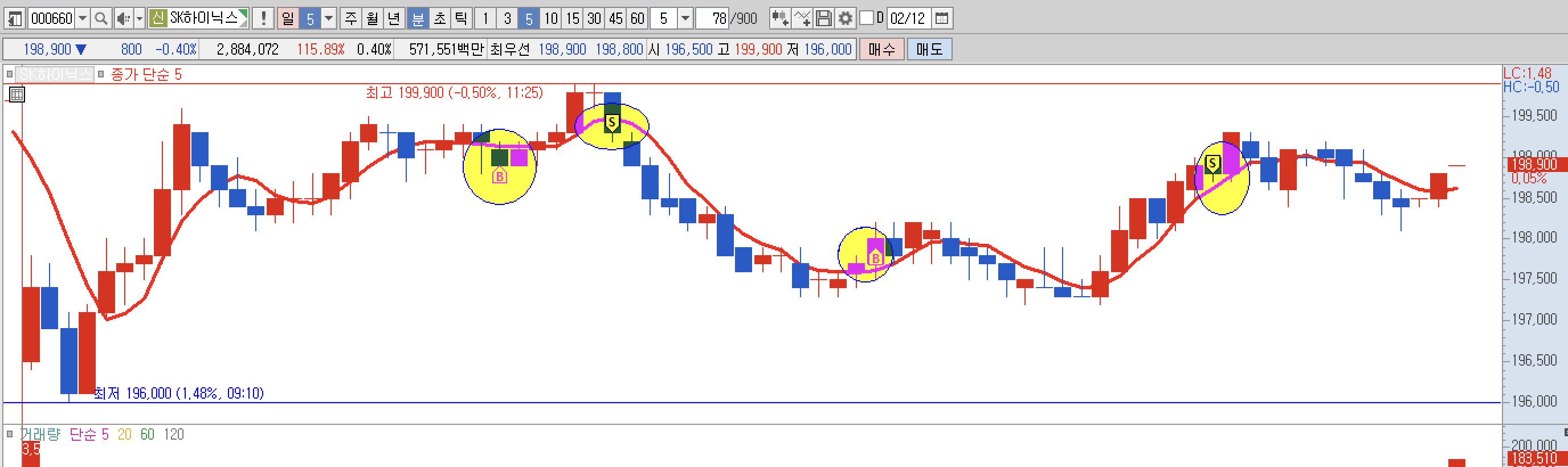Choose the 15 minute interval button

click(572, 18)
